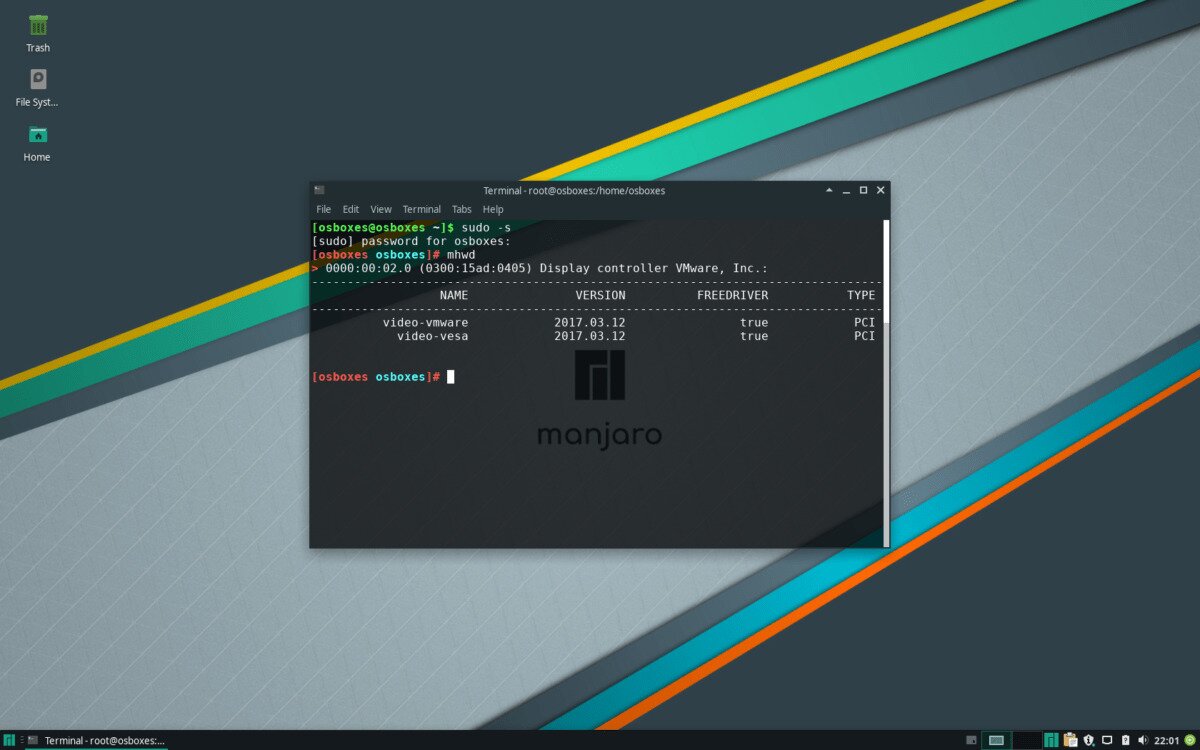The width and height of the screenshot is (1200, 750).
Task: Open the File menu in Terminal
Action: pyautogui.click(x=323, y=209)
